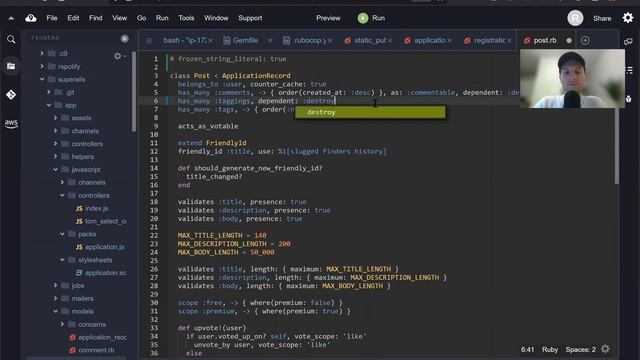Open editor settings gear in status bar
Image resolution: width=640 pixels, height=360 pixels.
[605, 349]
